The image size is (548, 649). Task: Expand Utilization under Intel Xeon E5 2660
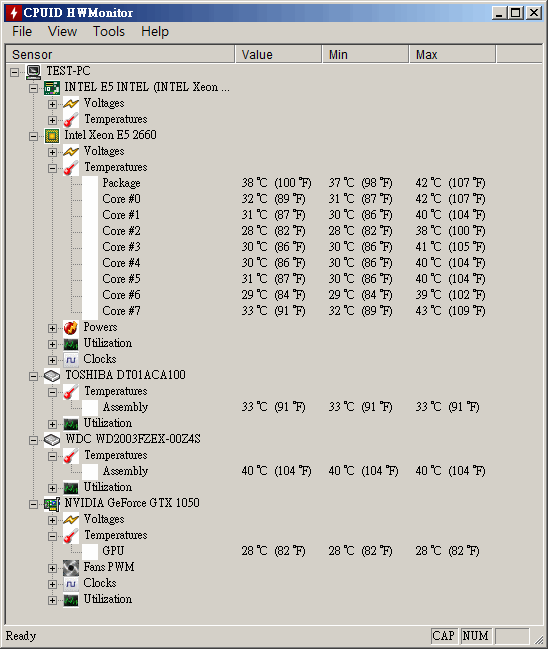53,344
